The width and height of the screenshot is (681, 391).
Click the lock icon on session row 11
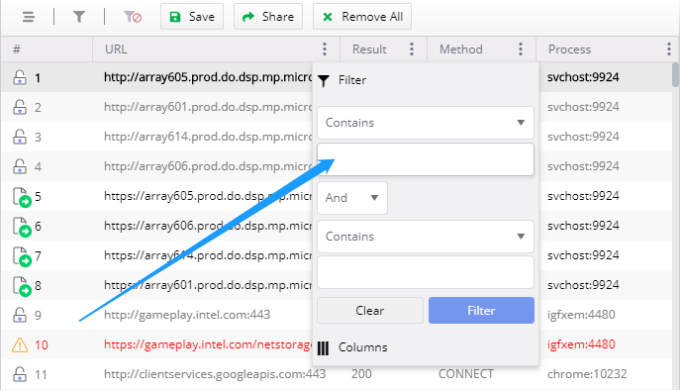pos(20,374)
